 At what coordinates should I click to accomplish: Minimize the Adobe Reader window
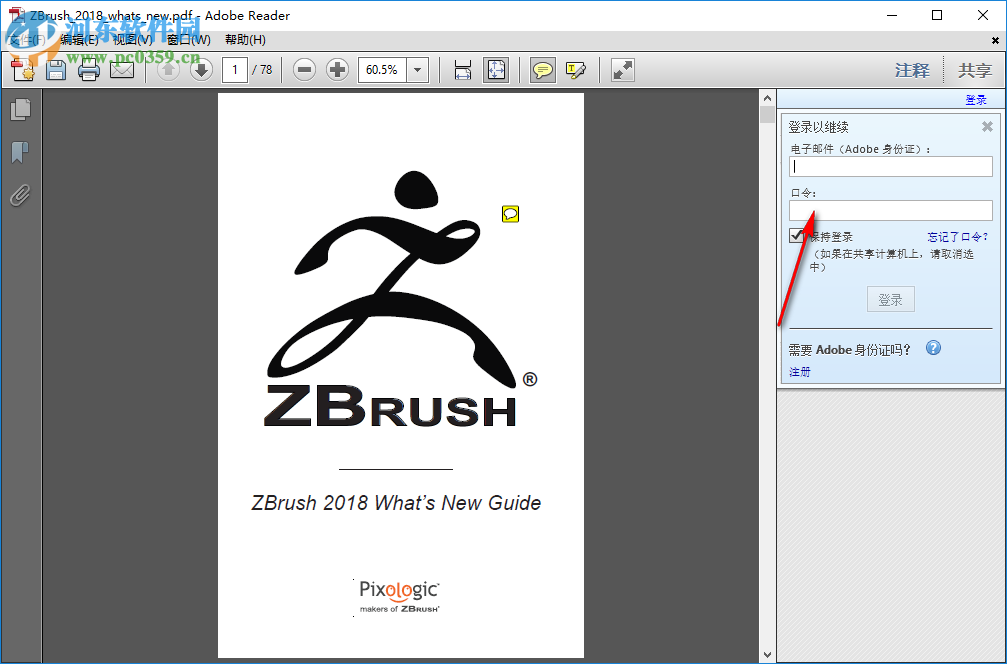click(x=892, y=15)
